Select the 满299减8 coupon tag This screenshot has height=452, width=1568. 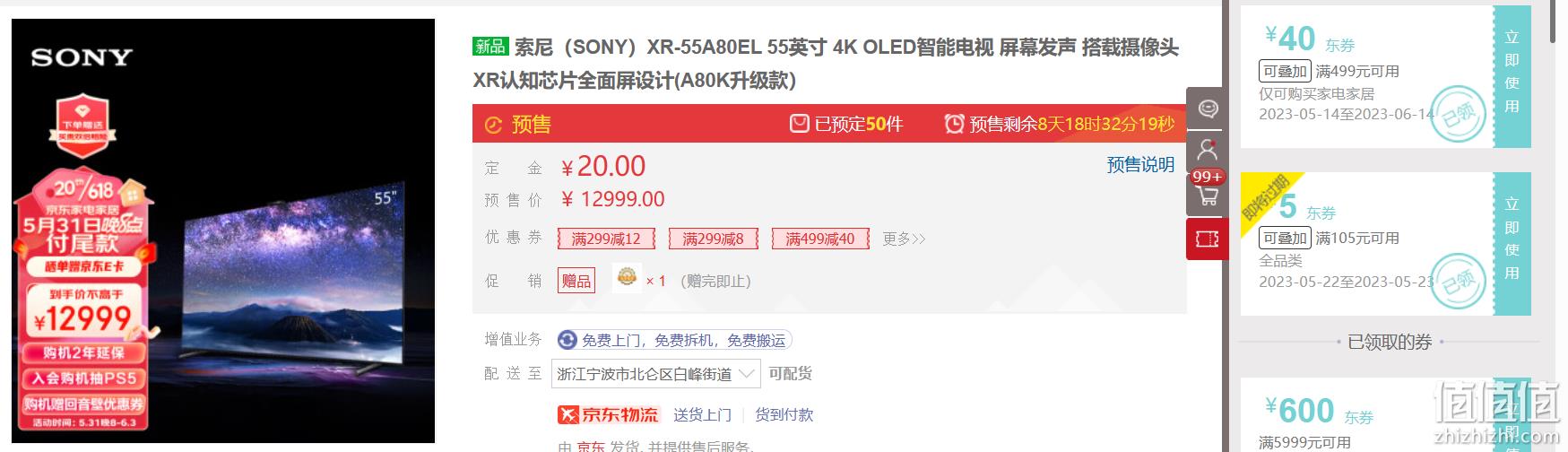[x=713, y=239]
